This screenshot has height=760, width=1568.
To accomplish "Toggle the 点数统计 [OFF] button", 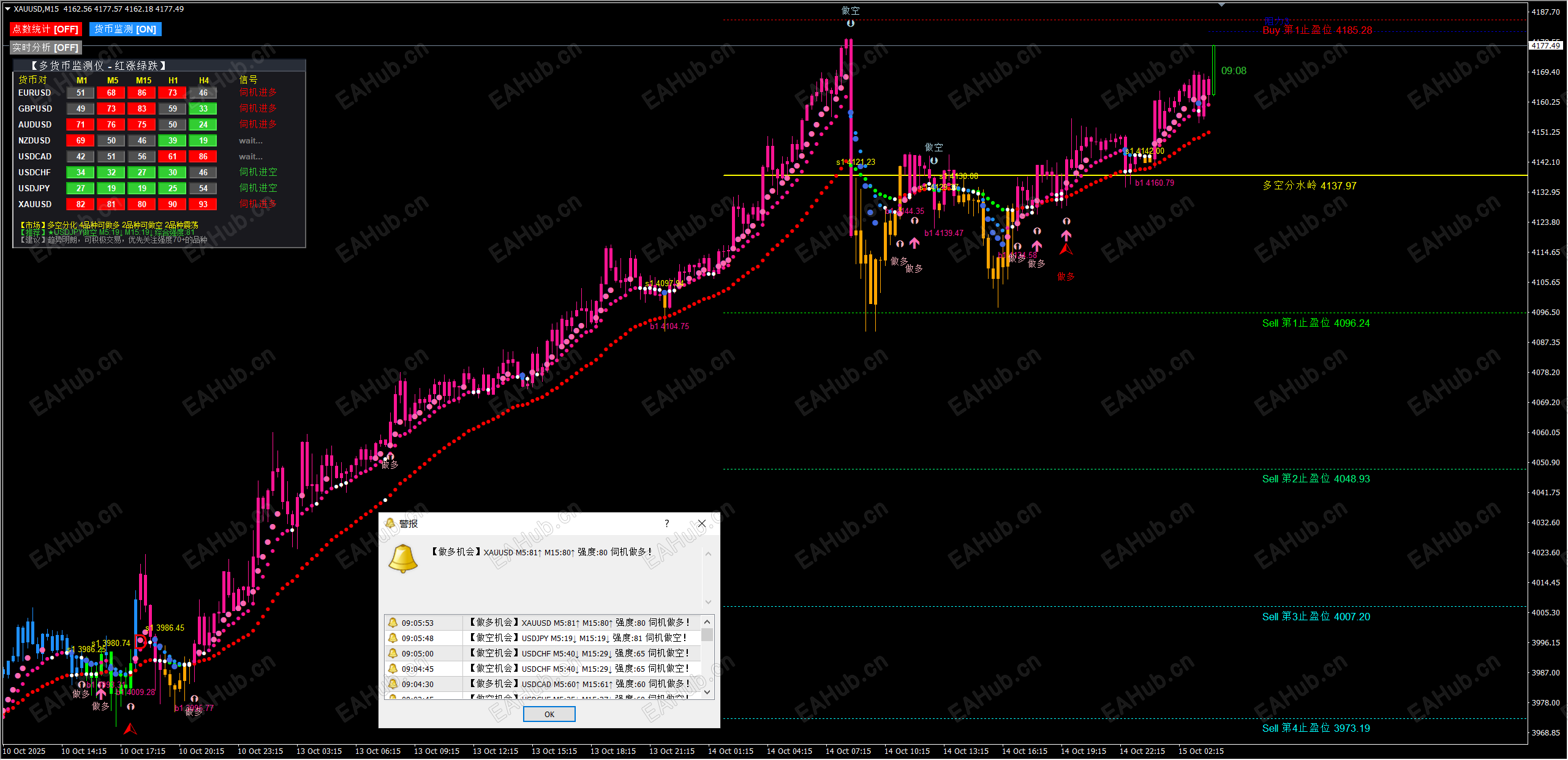I will [45, 29].
